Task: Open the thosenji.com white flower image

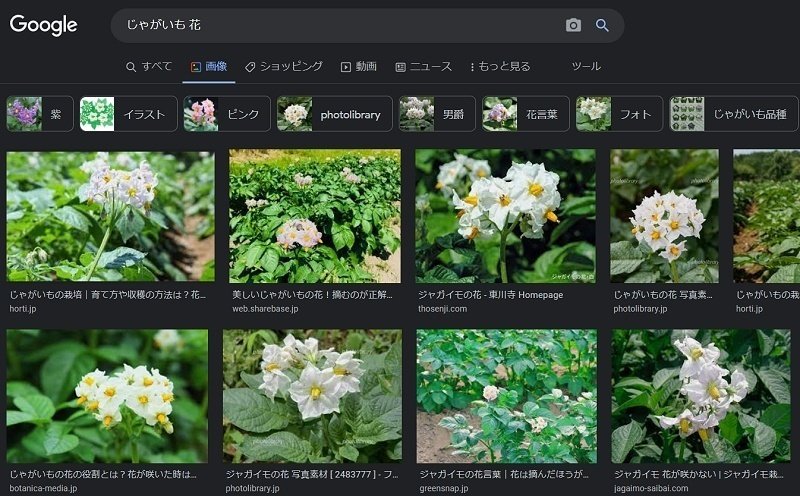Action: click(505, 216)
